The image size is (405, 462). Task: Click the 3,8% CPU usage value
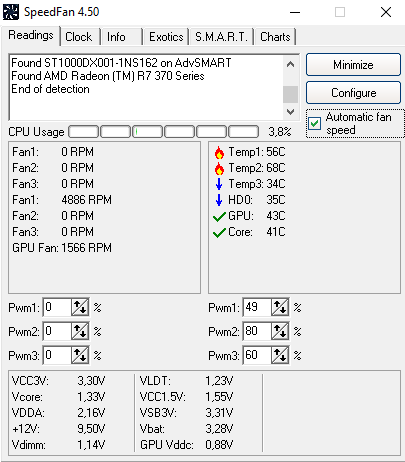280,132
